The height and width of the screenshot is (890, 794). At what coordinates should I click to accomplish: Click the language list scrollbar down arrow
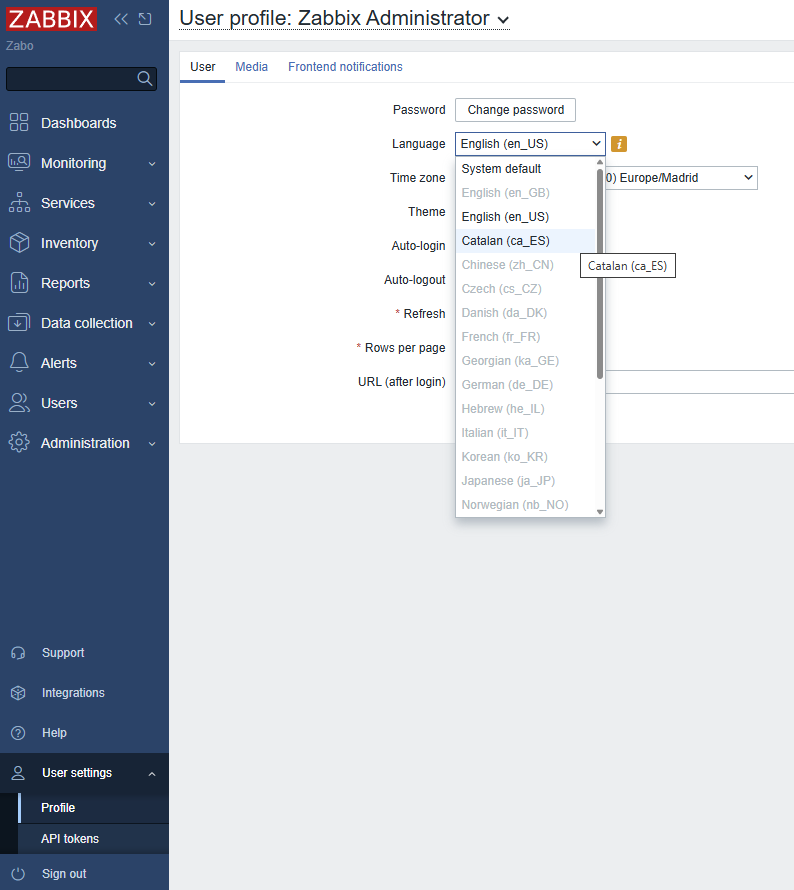click(x=600, y=511)
